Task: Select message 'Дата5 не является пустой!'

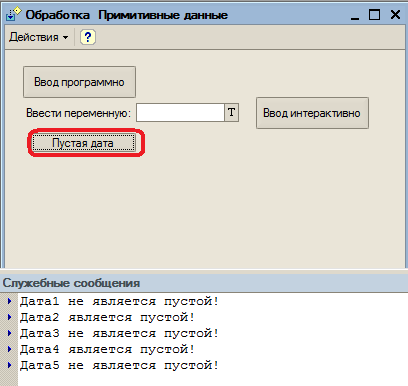Action: [119, 365]
